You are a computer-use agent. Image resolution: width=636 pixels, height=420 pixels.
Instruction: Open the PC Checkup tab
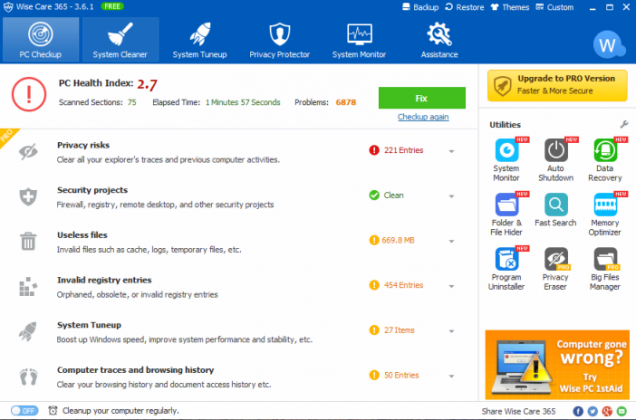40,39
